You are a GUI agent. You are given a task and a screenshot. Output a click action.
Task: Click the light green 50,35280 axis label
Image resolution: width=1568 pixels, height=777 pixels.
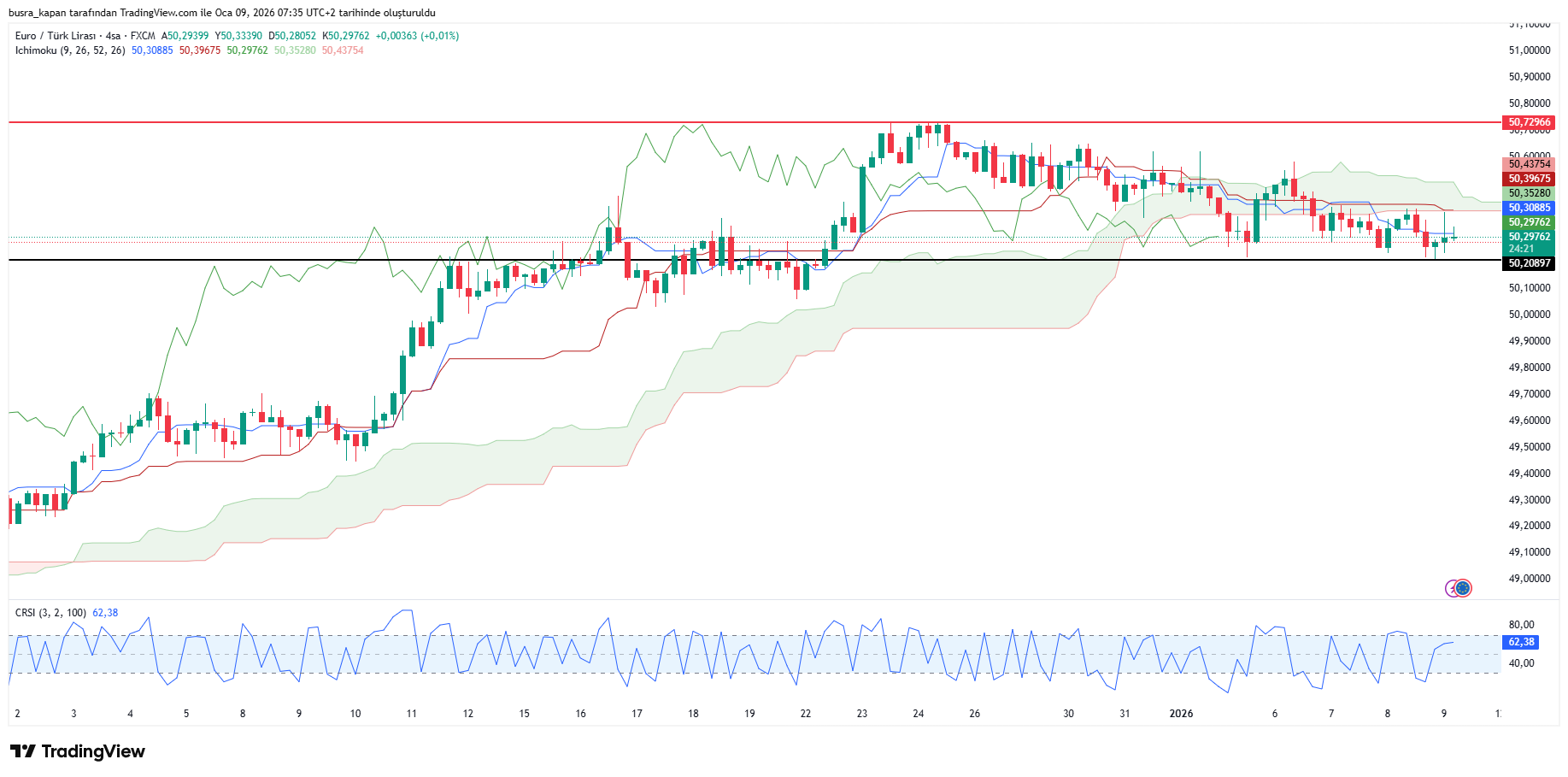1529,193
